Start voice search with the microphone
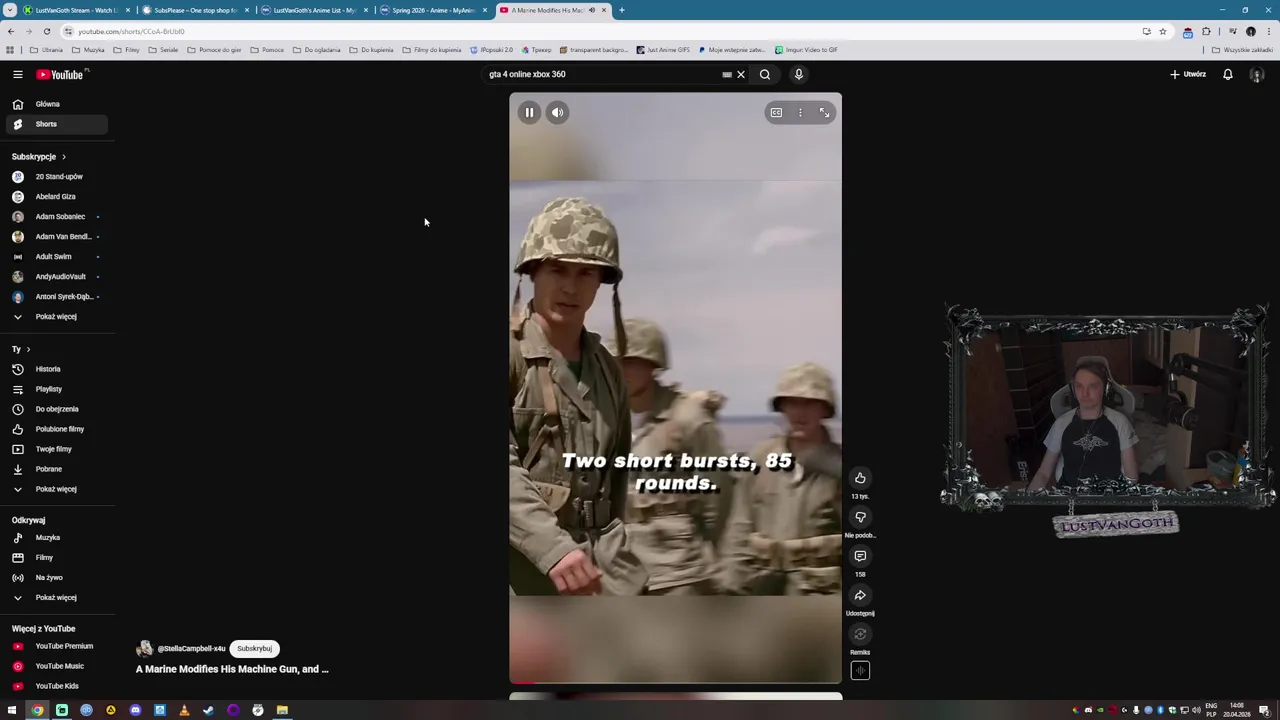This screenshot has width=1280, height=720. coord(798,74)
